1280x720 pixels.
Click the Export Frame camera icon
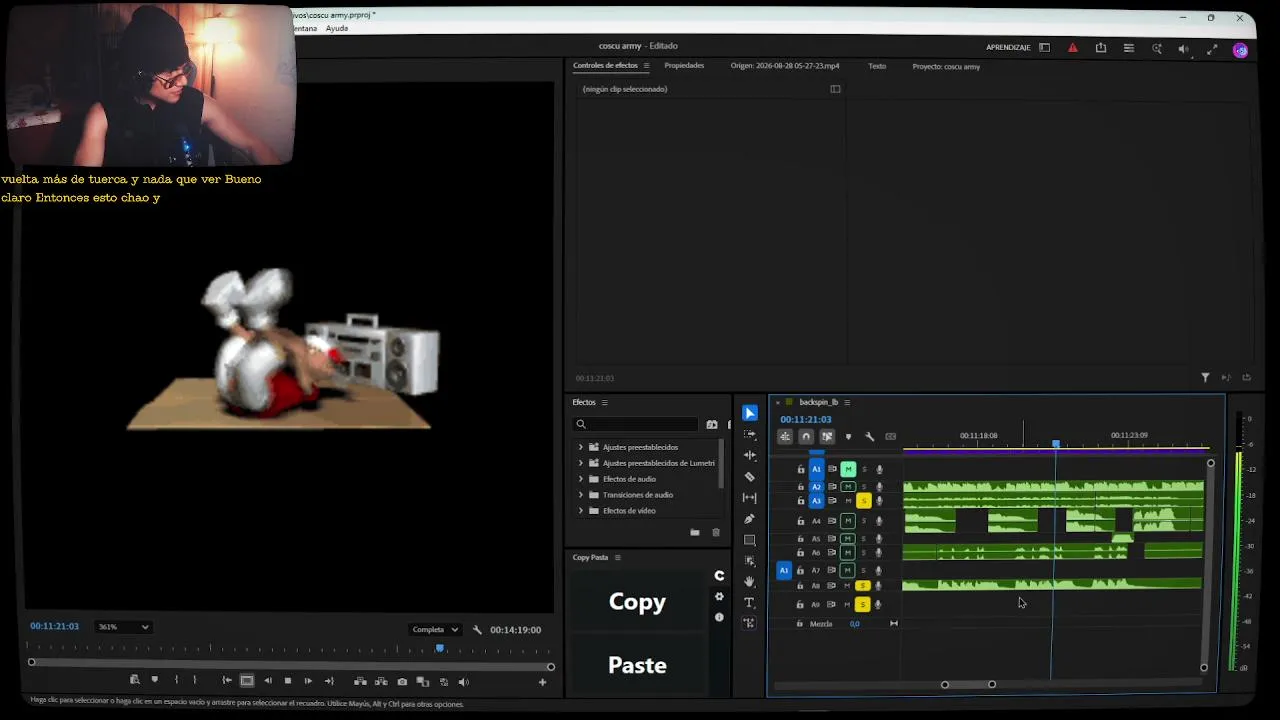(x=402, y=682)
